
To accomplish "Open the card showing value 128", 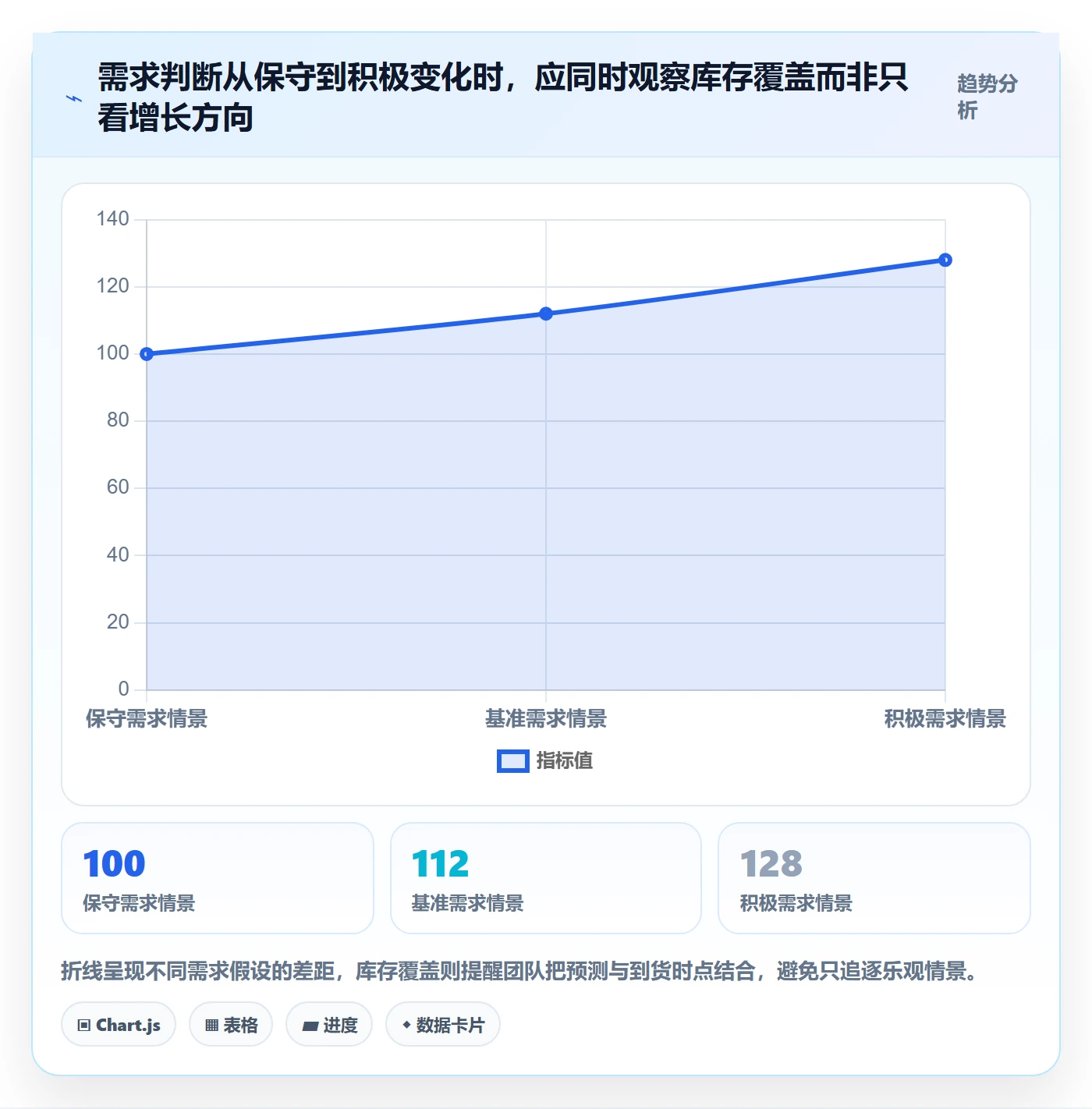I will coord(874,878).
